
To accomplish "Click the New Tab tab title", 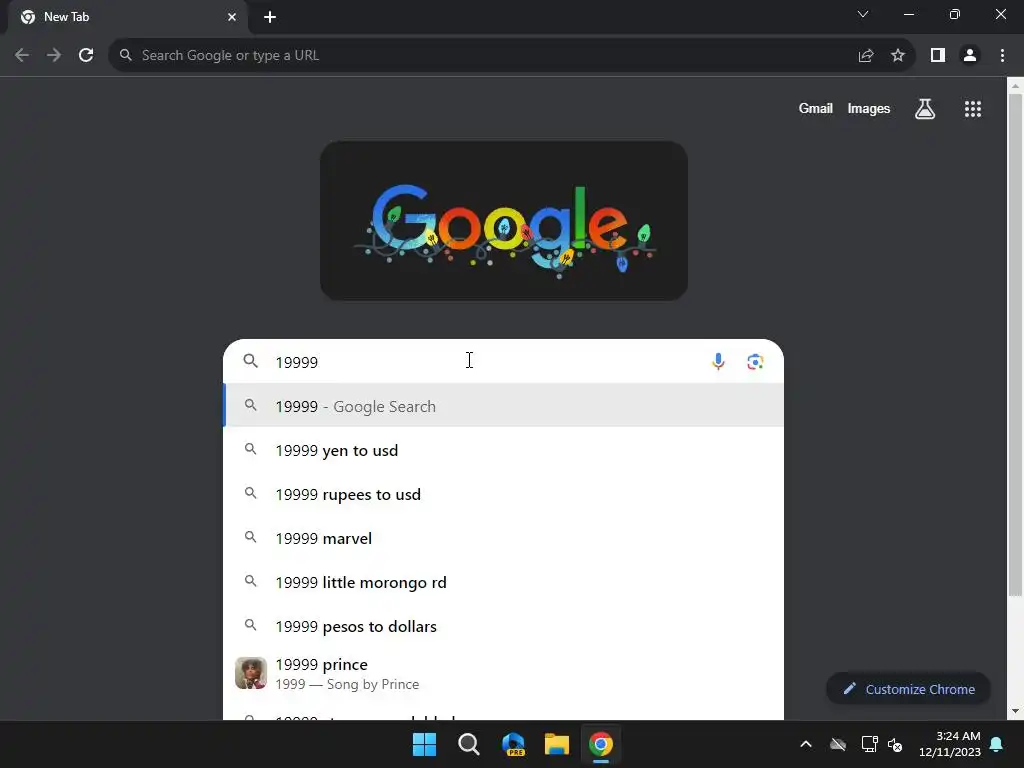I will (x=66, y=17).
